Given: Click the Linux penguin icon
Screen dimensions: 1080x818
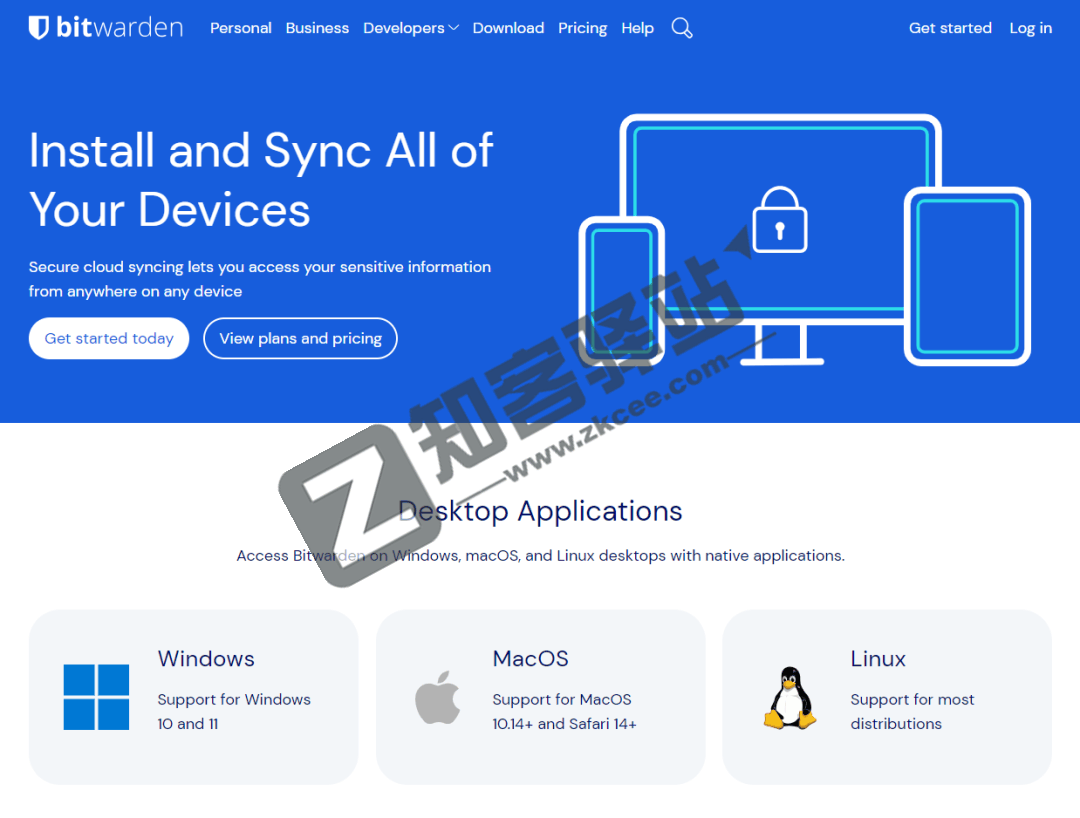Looking at the screenshot, I should pos(790,697).
